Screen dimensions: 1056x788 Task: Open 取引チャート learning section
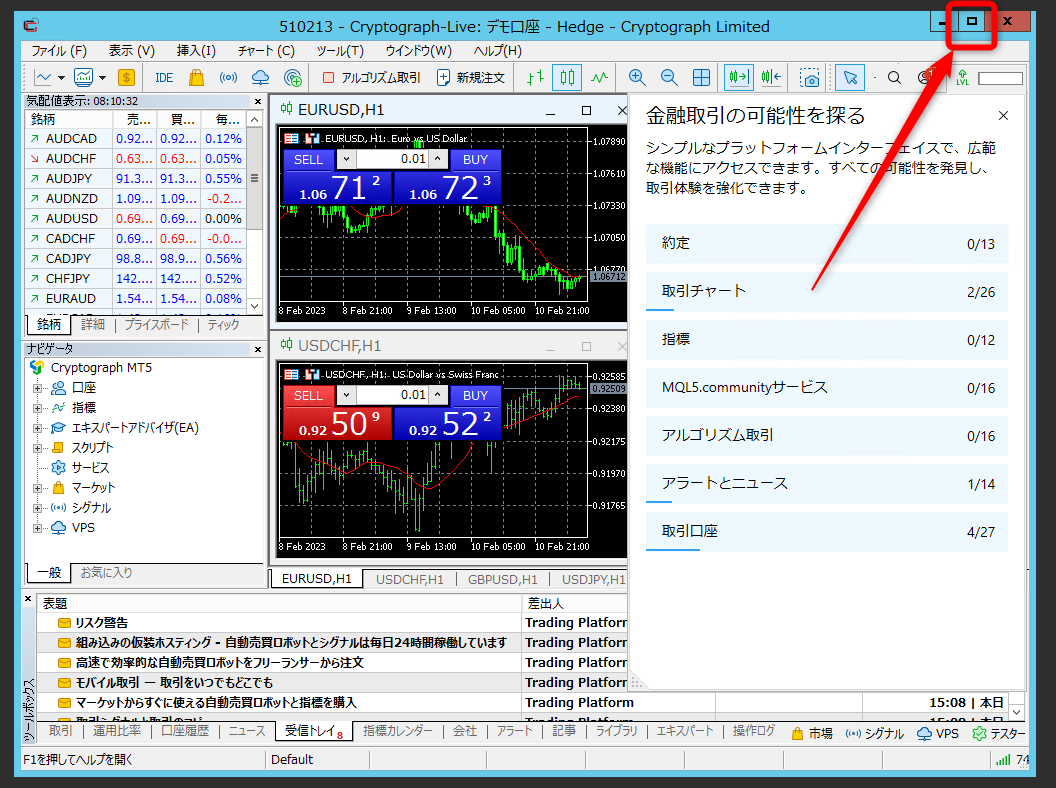tap(827, 292)
